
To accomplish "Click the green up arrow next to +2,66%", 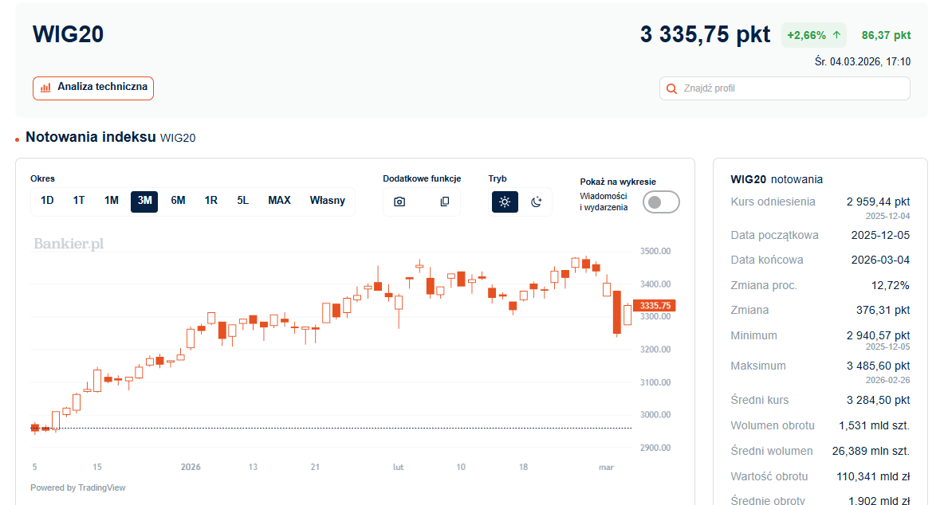I will coord(837,35).
